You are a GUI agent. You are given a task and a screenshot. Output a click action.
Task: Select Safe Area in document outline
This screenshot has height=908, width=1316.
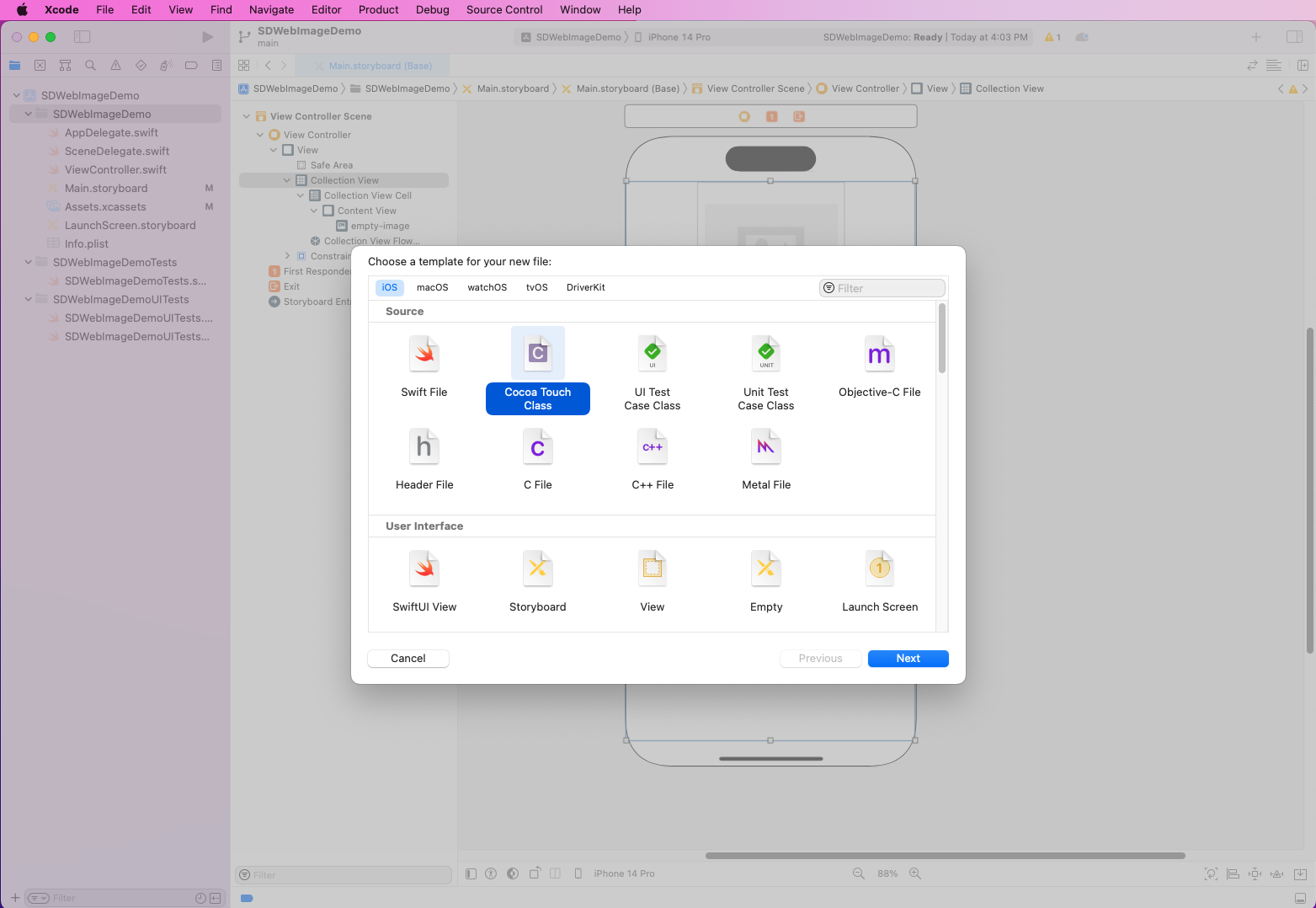click(x=332, y=165)
